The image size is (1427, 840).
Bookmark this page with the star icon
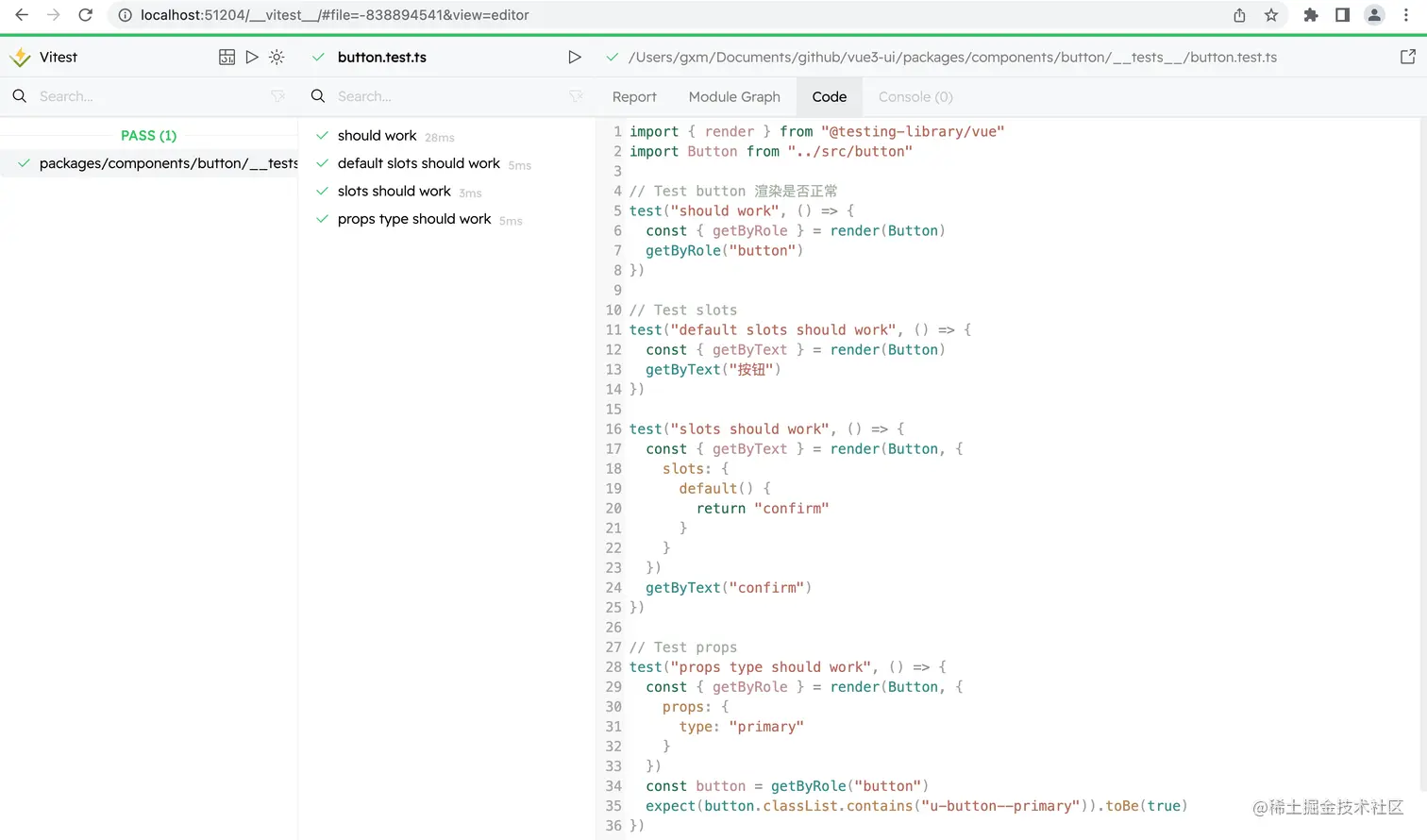(x=1271, y=15)
